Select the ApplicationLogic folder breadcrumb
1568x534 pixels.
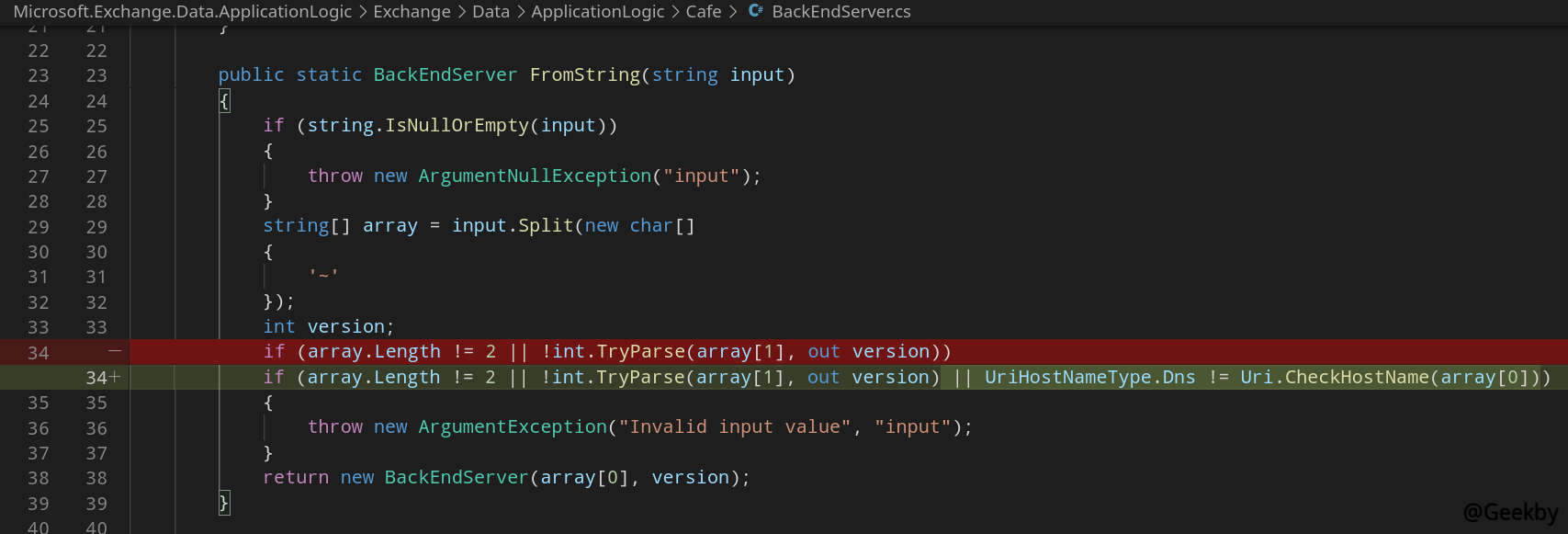597,12
